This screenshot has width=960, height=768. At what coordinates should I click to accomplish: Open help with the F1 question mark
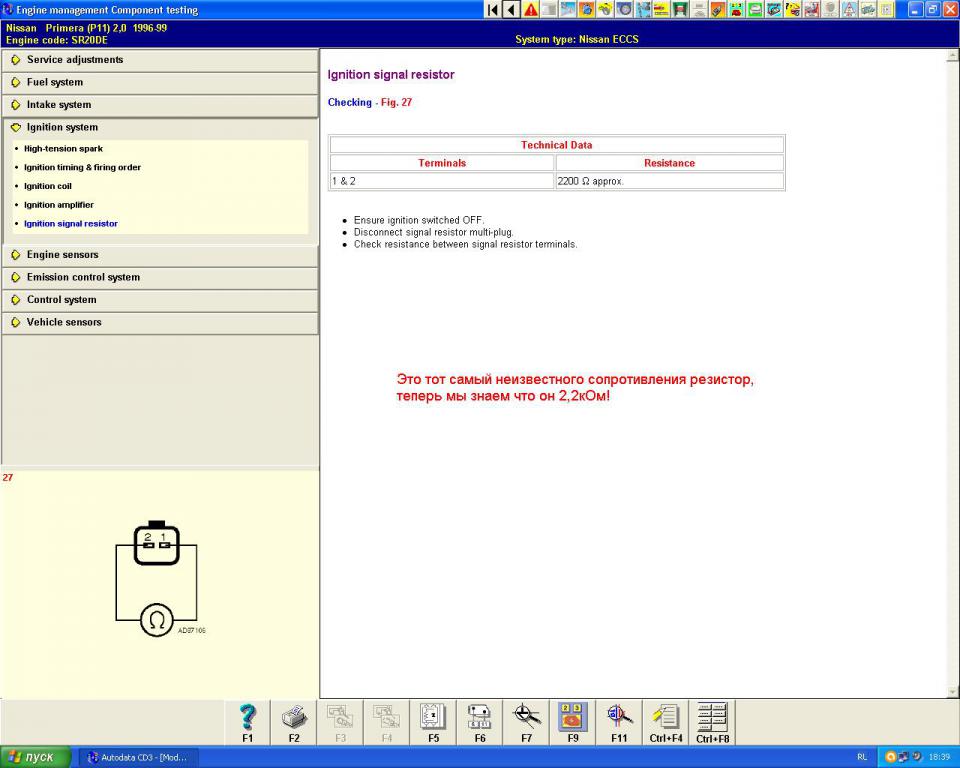(x=247, y=723)
